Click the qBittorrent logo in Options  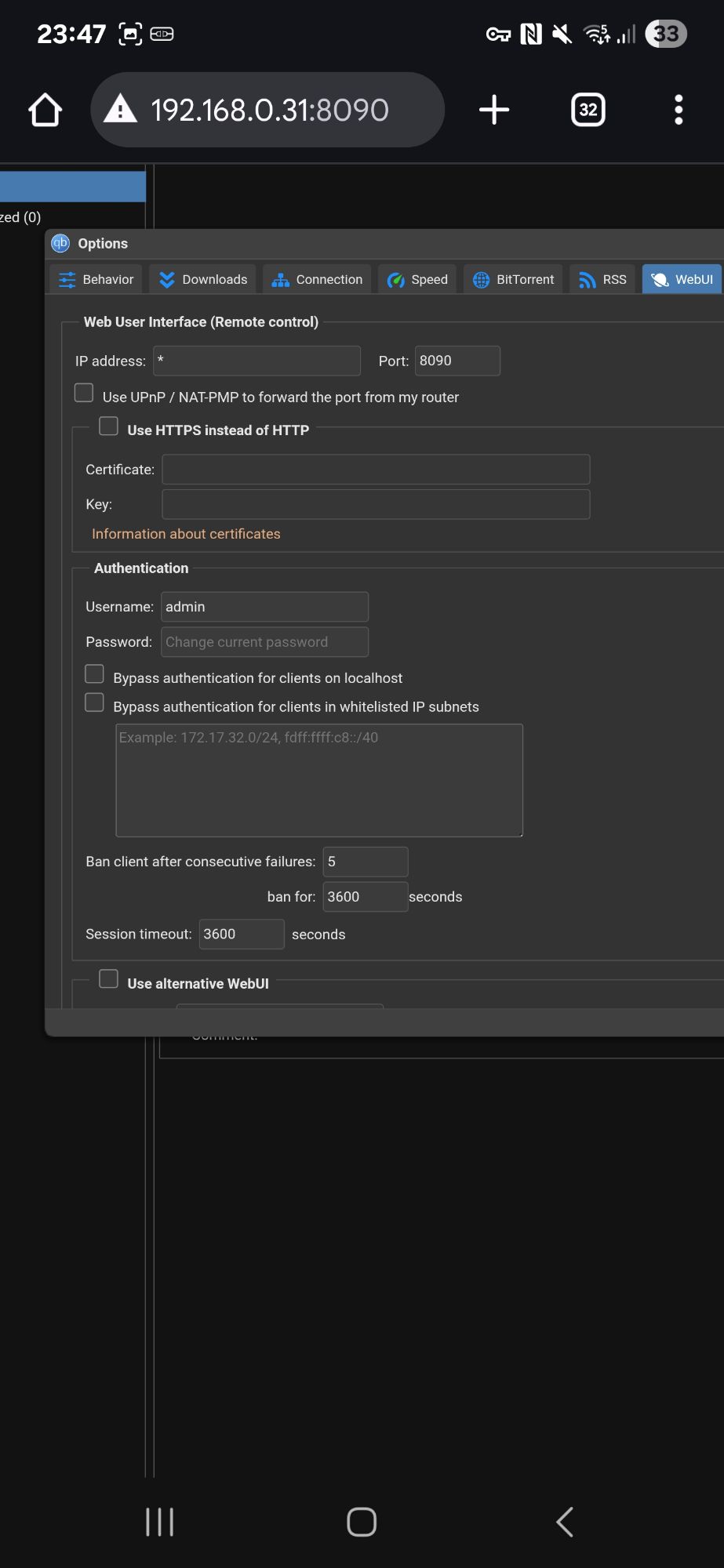click(60, 243)
